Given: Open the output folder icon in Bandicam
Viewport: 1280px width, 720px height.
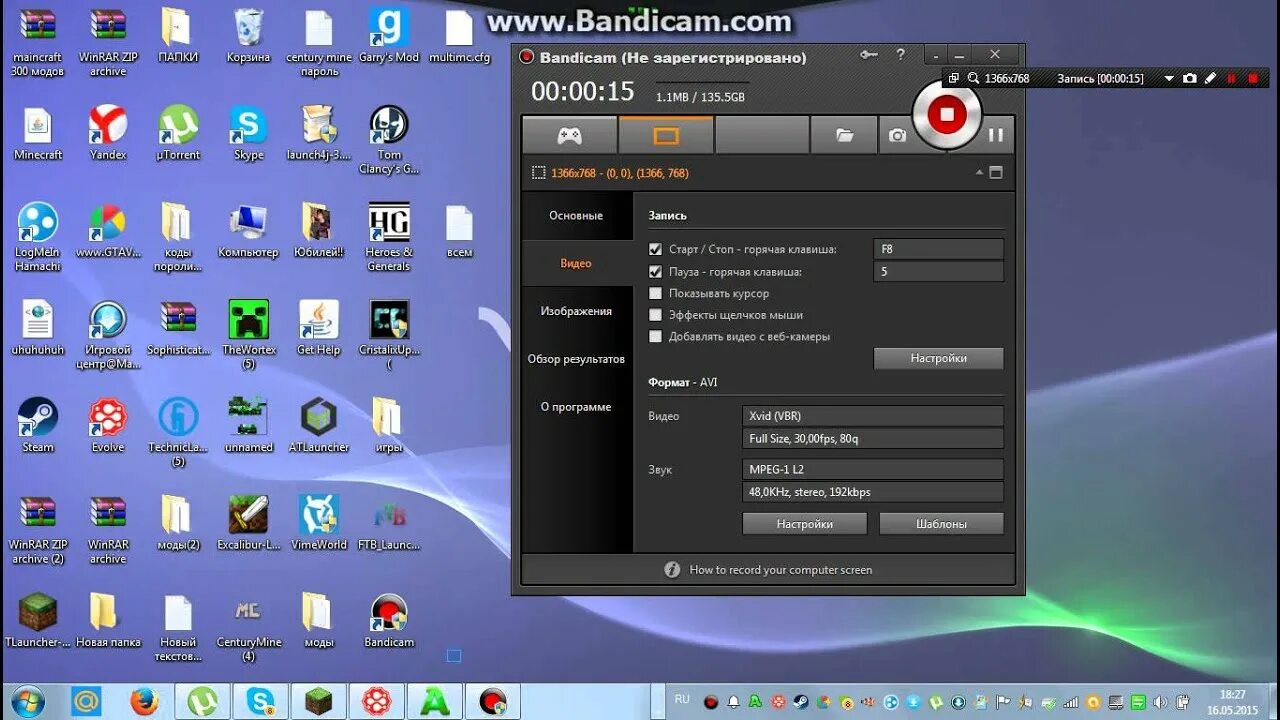Looking at the screenshot, I should 844,135.
